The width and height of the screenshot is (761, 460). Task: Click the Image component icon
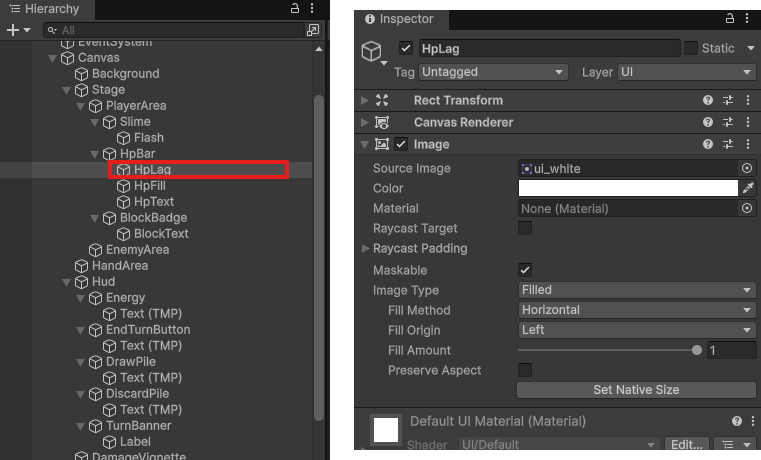(x=382, y=144)
